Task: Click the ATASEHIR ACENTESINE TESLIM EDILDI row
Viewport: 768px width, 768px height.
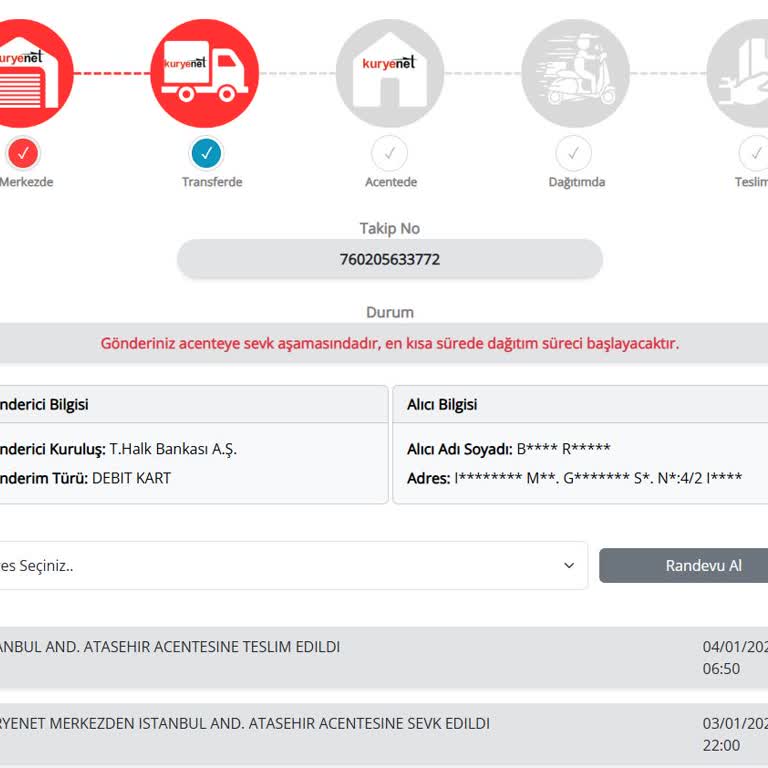Action: coord(384,658)
